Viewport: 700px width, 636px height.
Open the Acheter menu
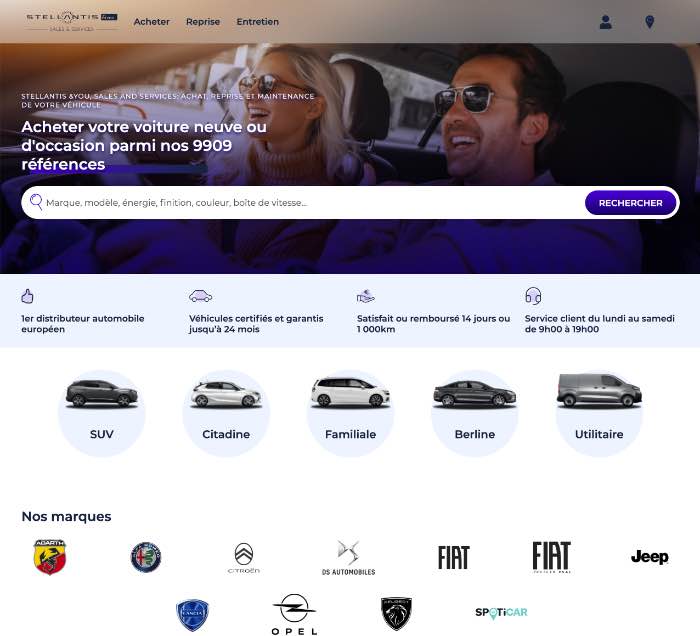(x=152, y=22)
